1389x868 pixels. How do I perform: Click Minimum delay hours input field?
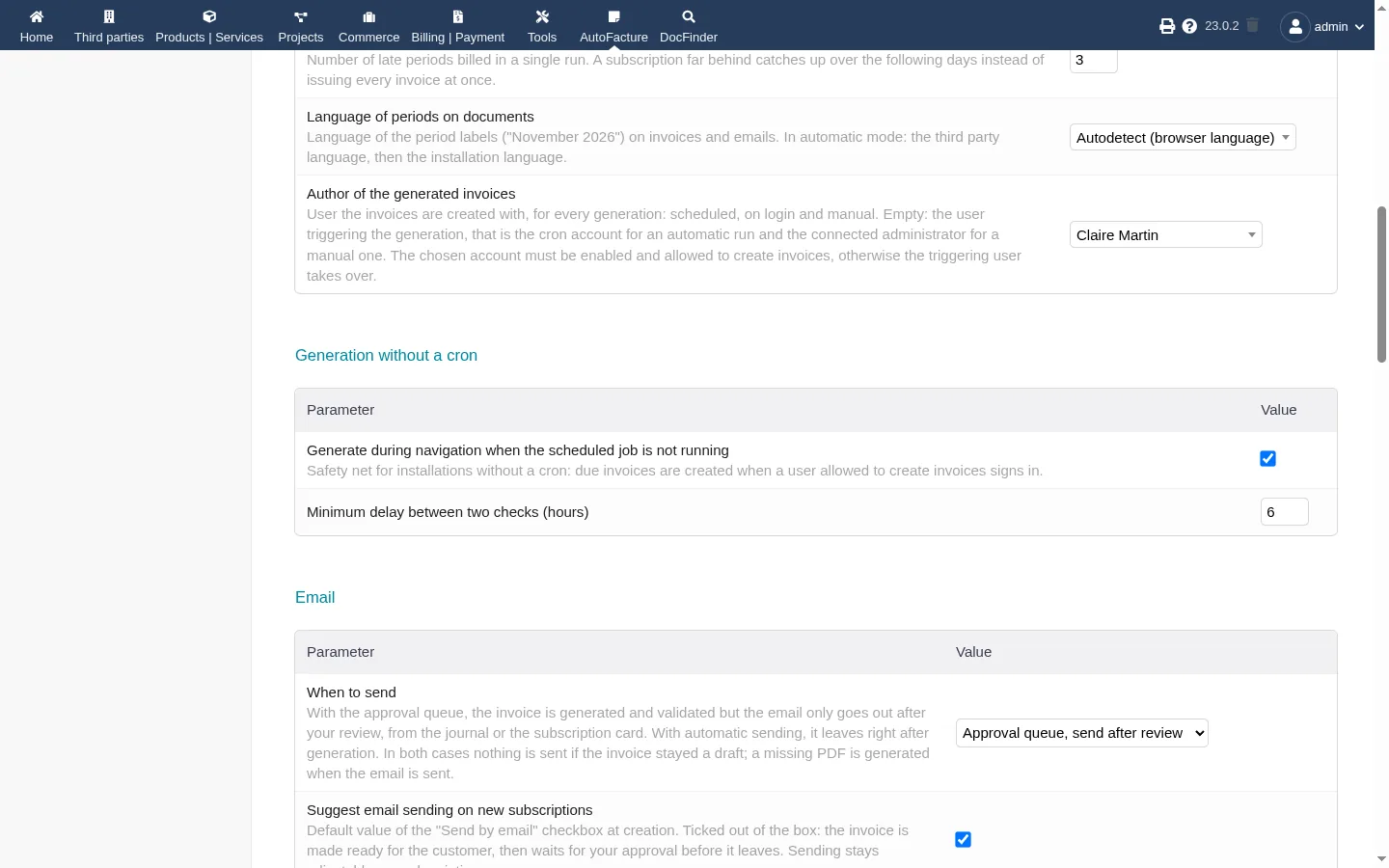coord(1285,512)
